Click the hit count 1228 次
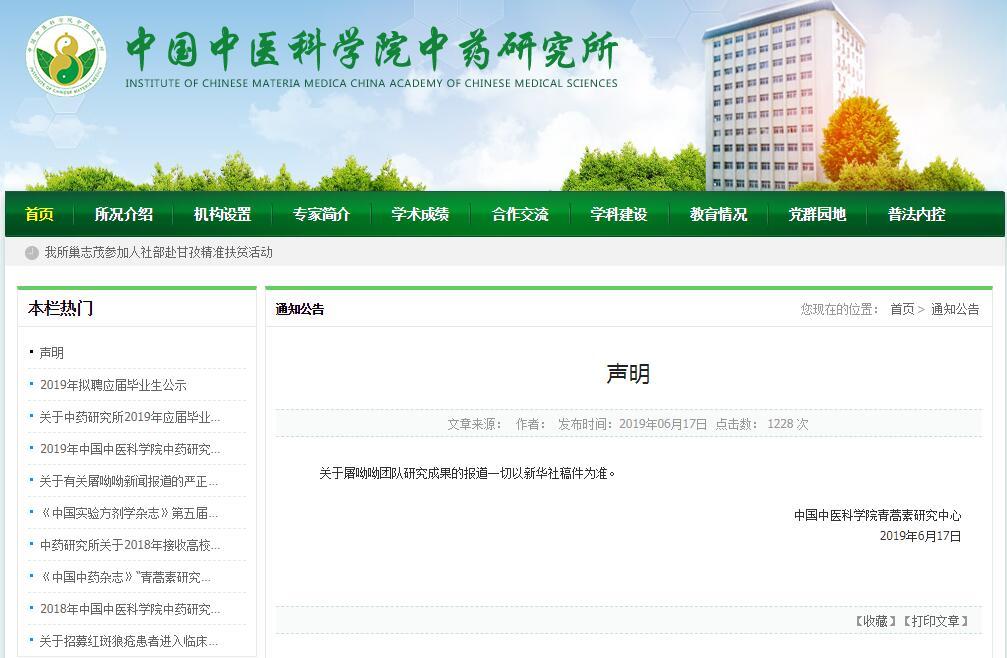The width and height of the screenshot is (1007, 658). [787, 424]
